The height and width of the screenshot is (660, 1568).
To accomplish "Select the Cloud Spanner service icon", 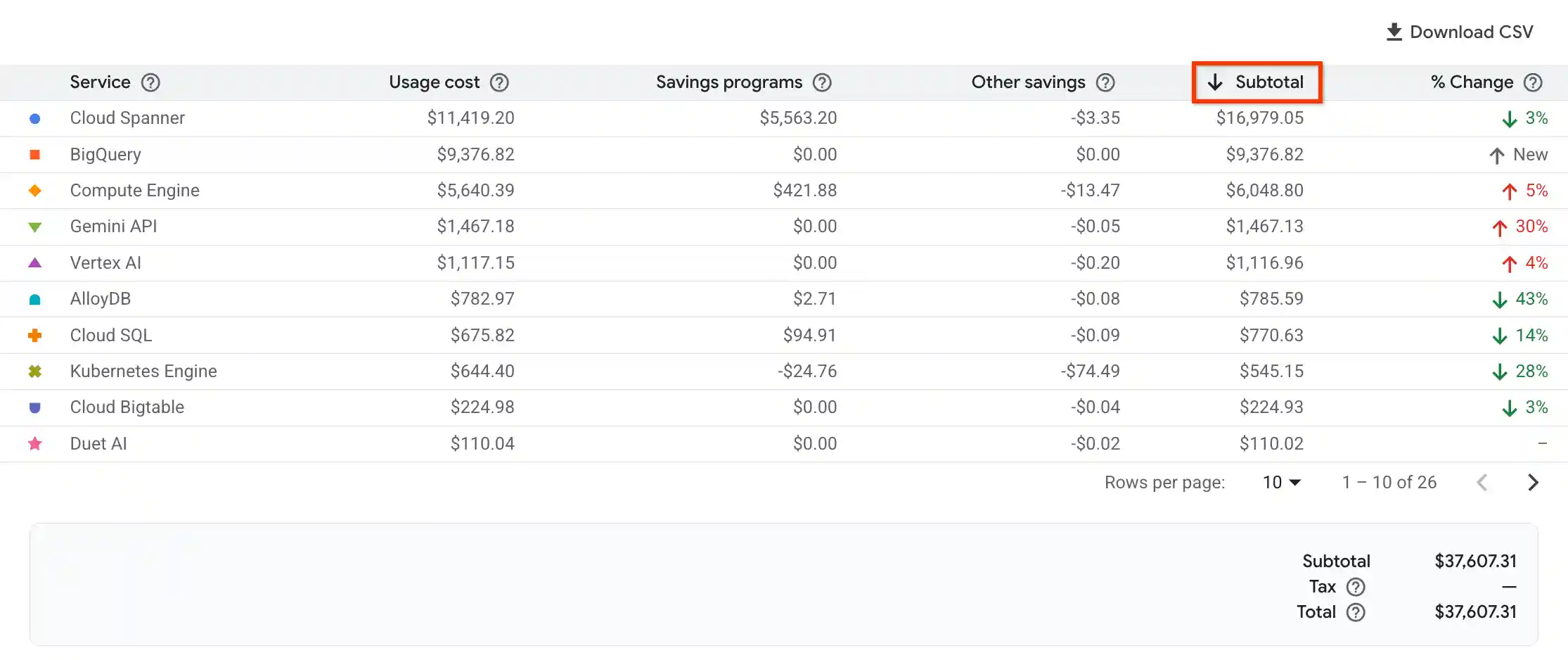I will tap(34, 118).
